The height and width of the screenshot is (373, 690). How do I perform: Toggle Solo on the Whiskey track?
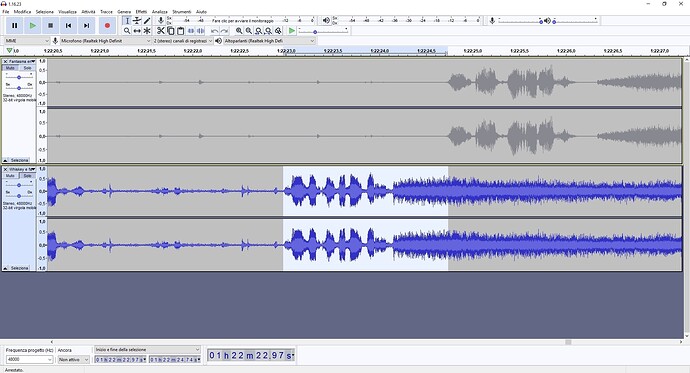click(x=27, y=176)
